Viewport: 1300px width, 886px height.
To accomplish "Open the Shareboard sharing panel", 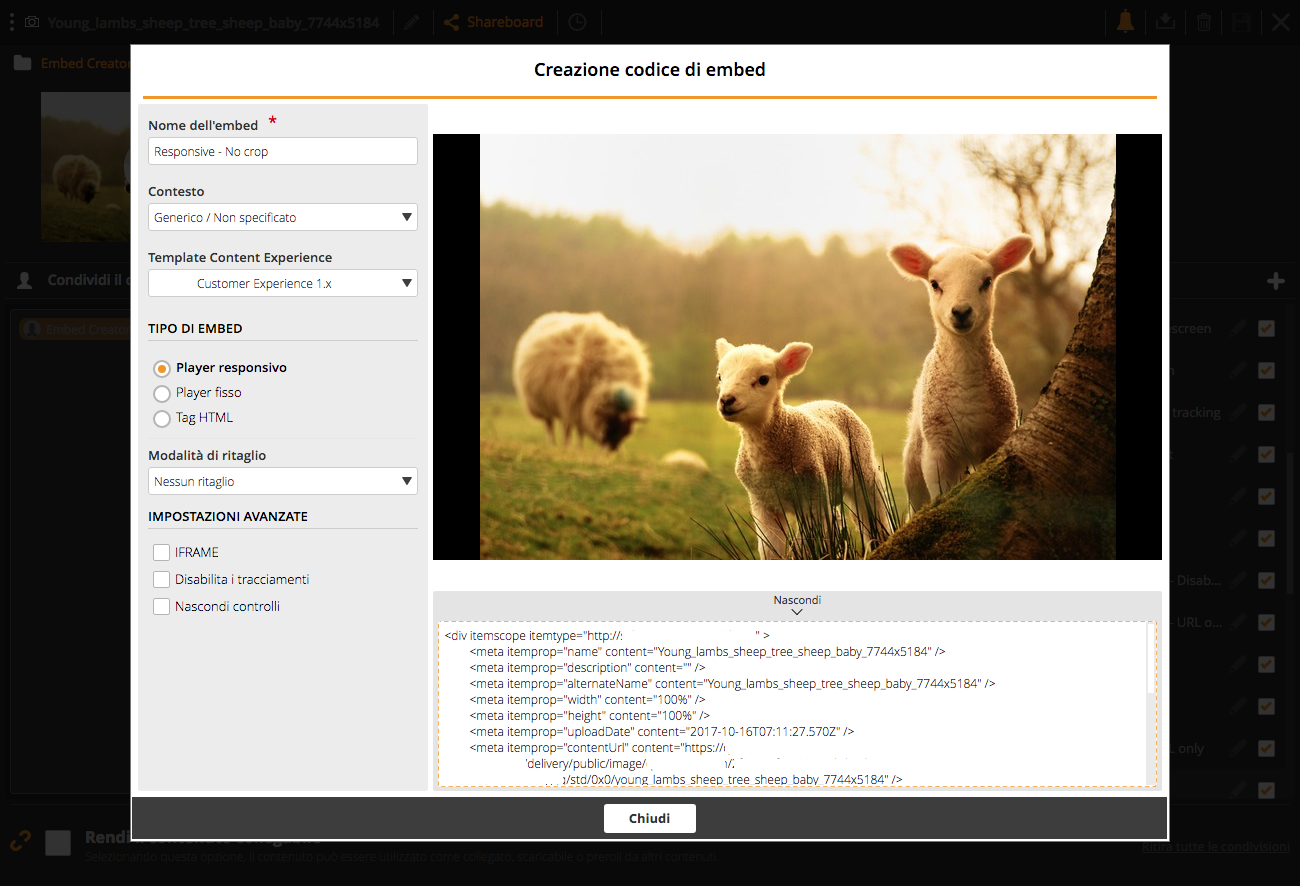I will [x=493, y=21].
